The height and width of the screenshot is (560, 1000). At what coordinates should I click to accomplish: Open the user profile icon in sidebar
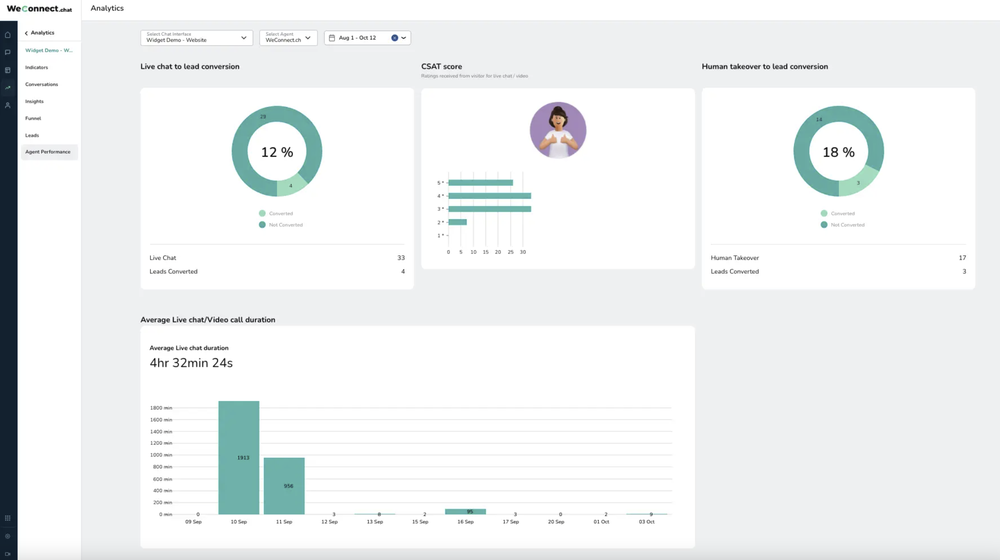tap(8, 105)
